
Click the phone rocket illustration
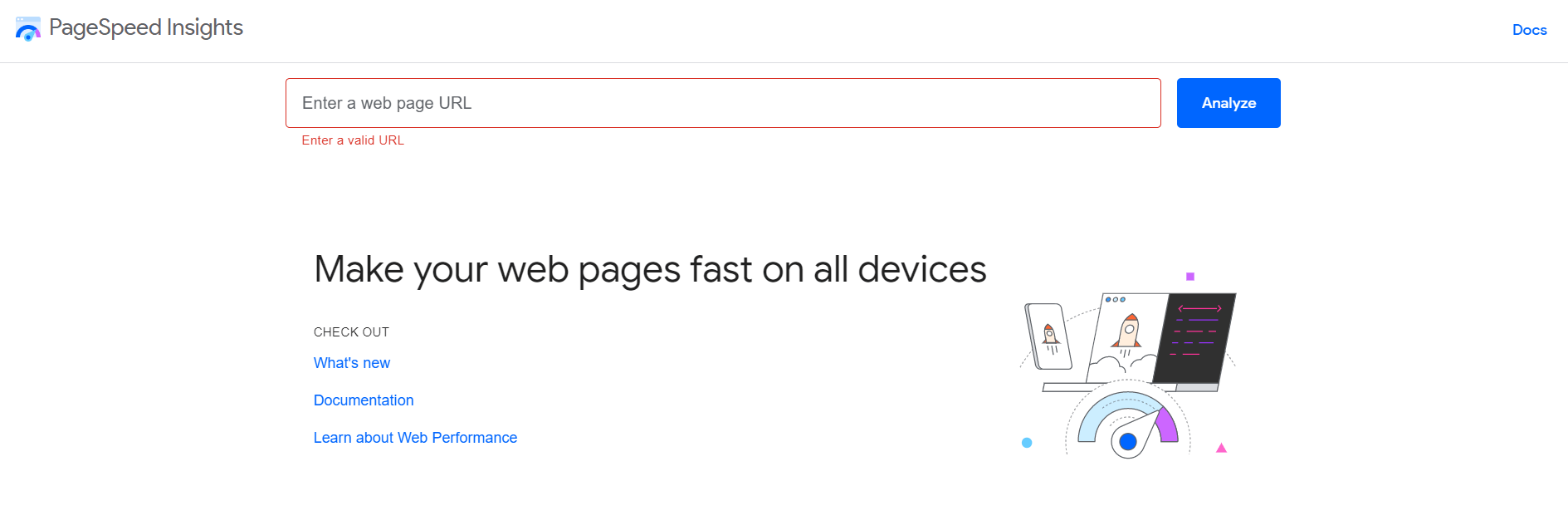(x=1048, y=336)
